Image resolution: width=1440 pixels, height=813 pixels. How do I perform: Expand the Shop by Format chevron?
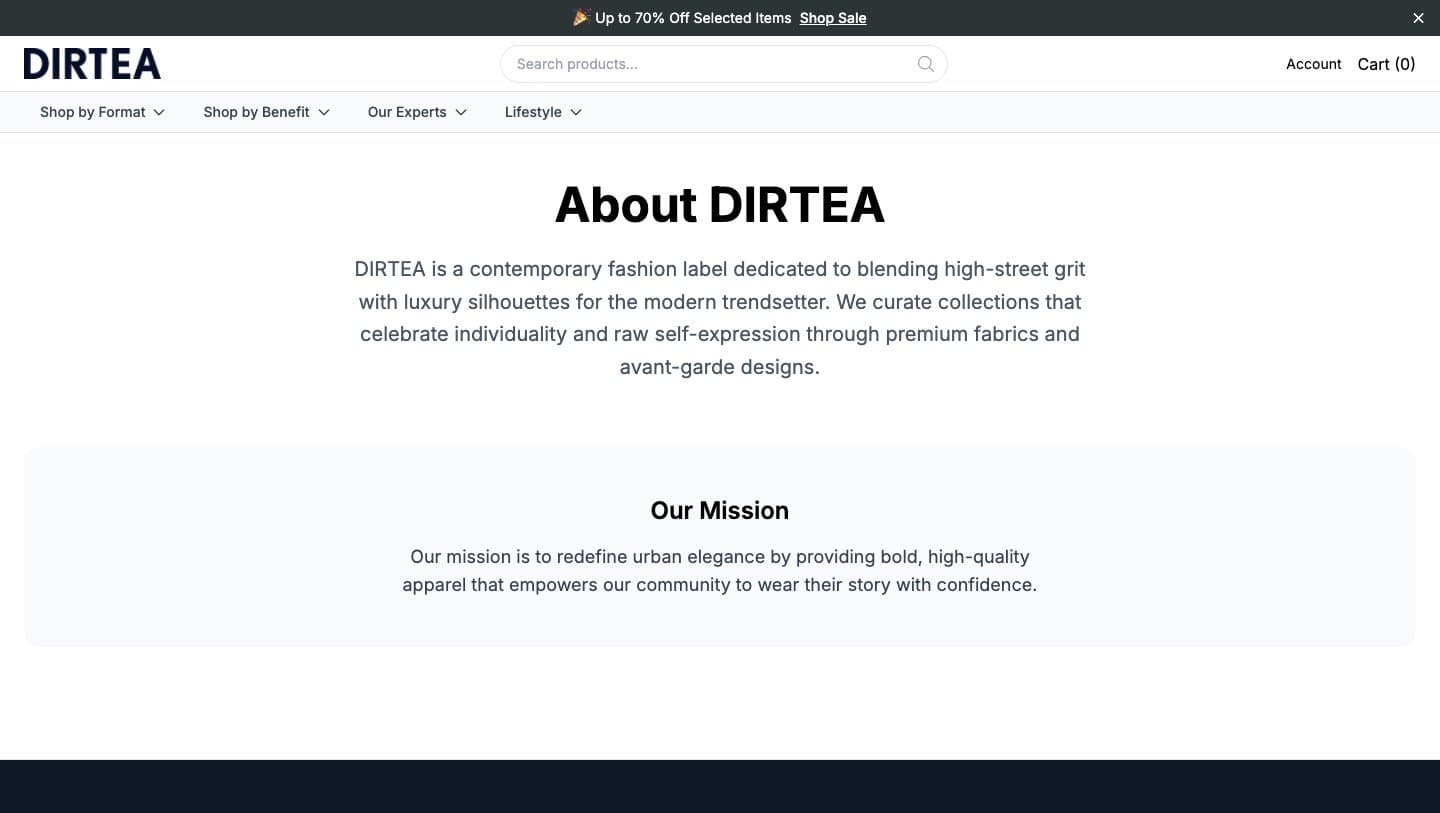coord(159,112)
